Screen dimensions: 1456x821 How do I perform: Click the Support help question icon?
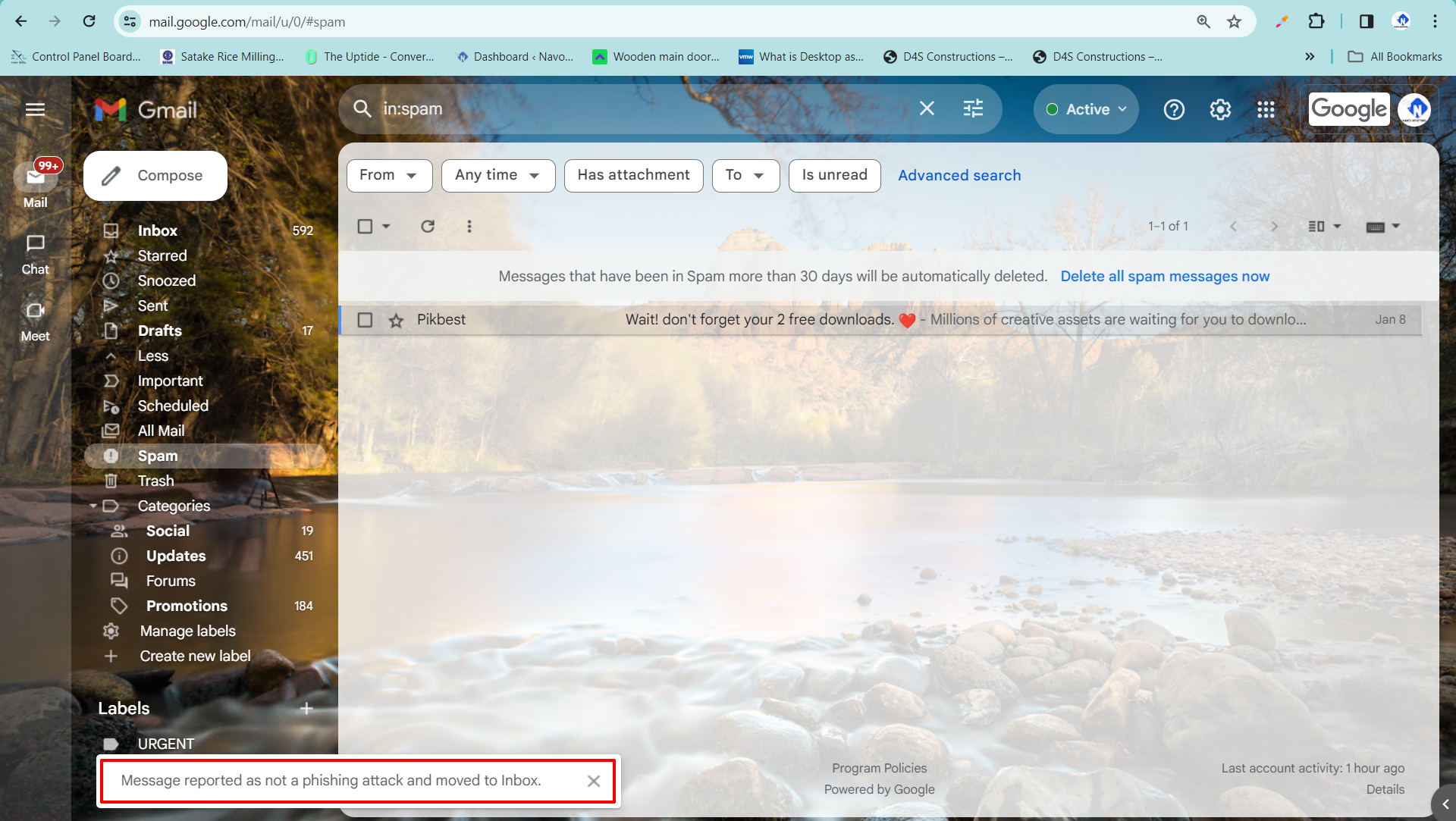[1174, 110]
